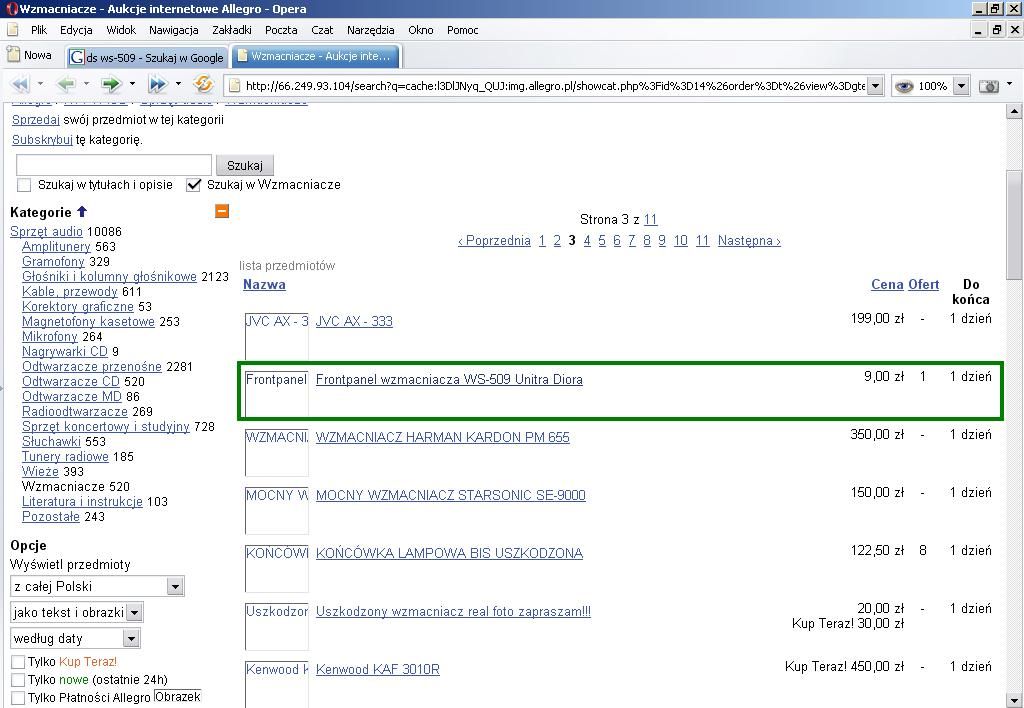The height and width of the screenshot is (708, 1024).
Task: Jump to page 11 in pagination
Action: coord(702,240)
